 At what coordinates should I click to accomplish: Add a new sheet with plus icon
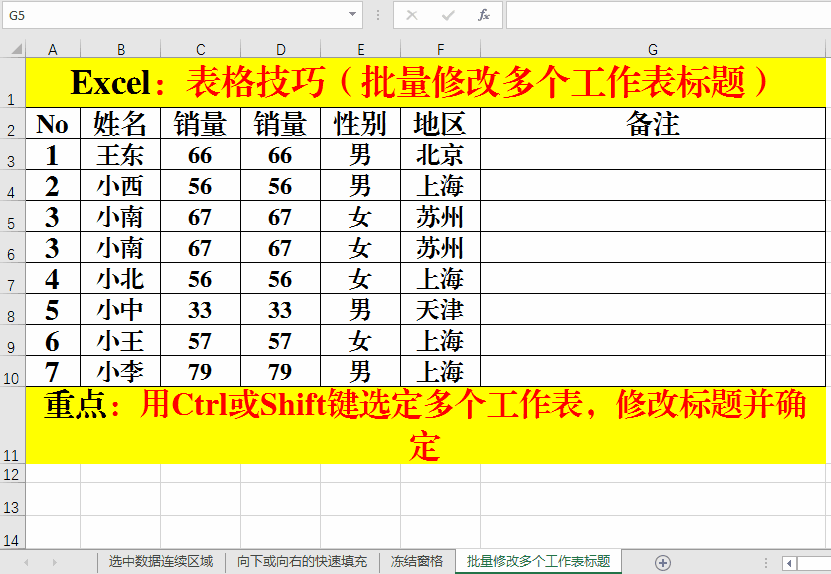(662, 562)
